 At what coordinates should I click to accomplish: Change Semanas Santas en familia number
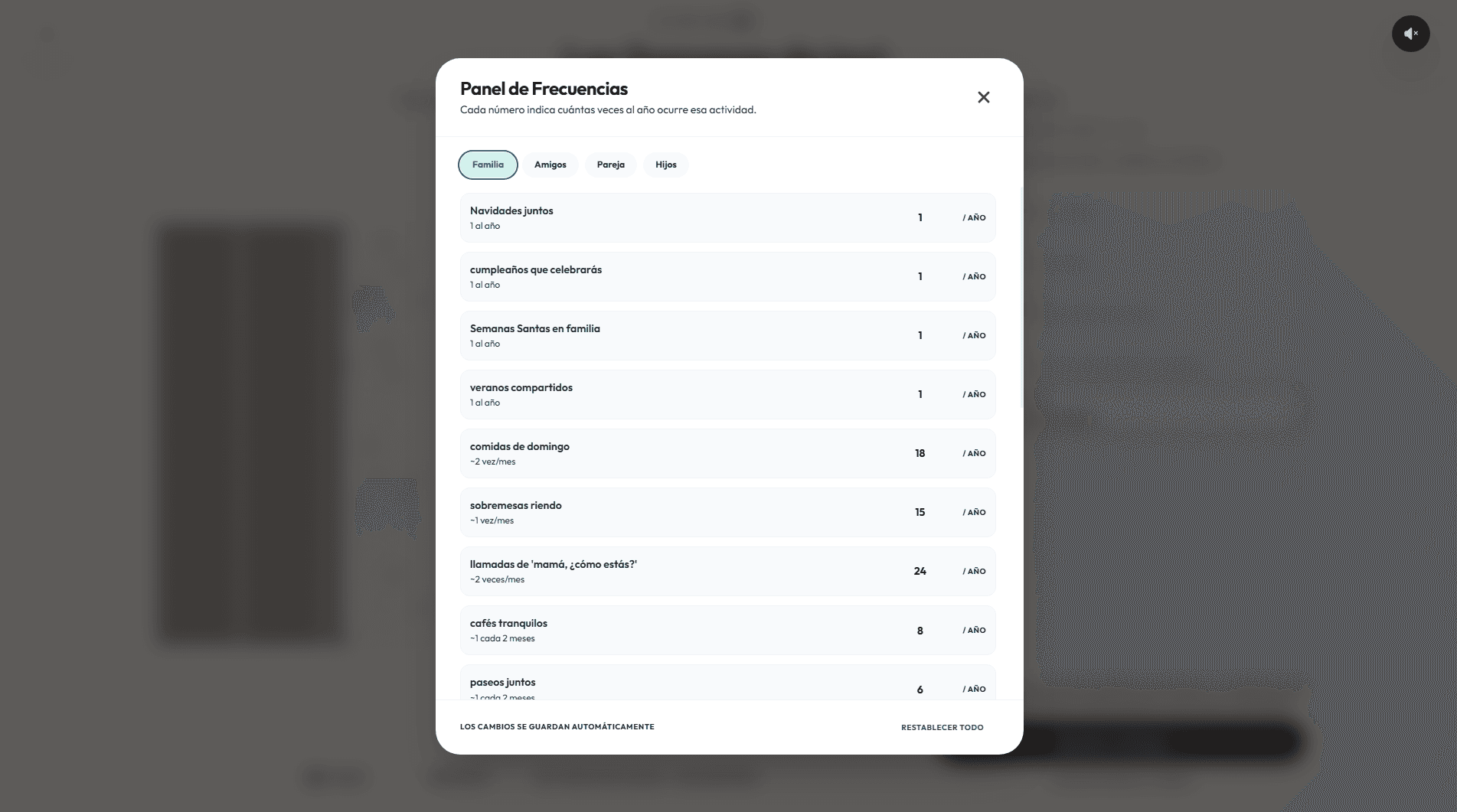tap(920, 335)
